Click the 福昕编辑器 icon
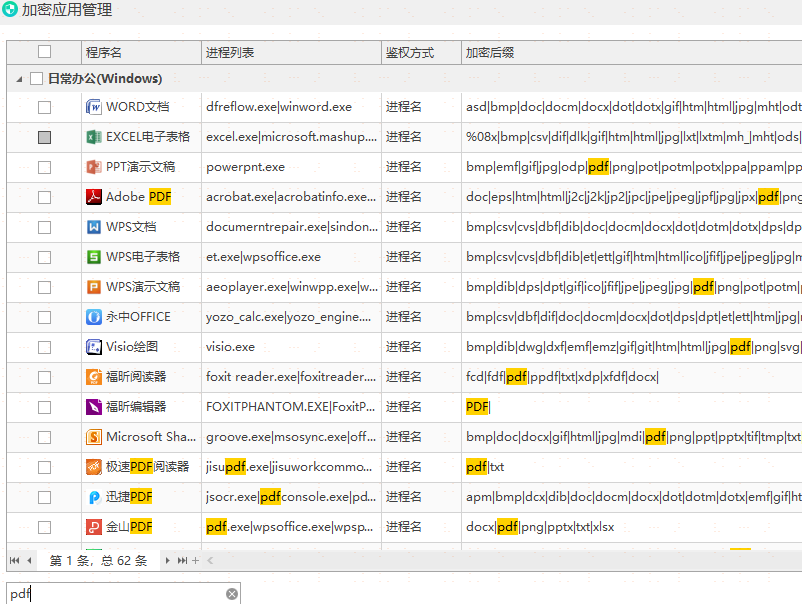The height and width of the screenshot is (604, 802). coord(94,407)
